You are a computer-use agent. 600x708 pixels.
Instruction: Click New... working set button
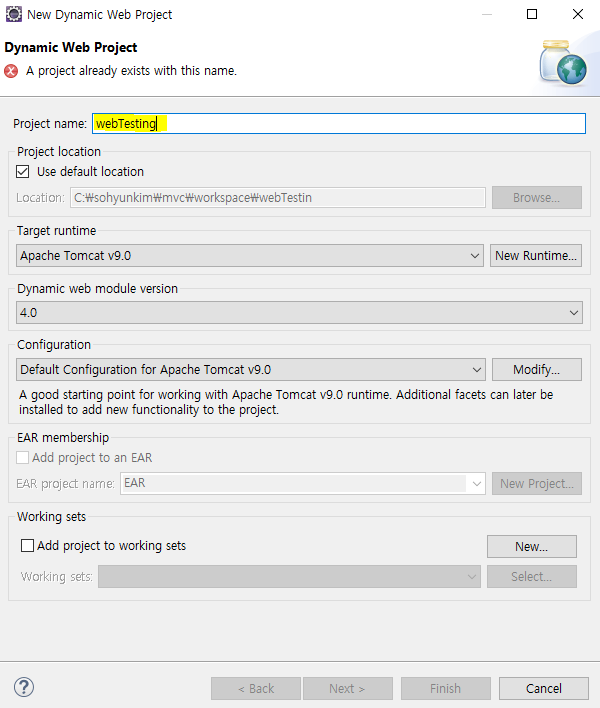point(532,546)
